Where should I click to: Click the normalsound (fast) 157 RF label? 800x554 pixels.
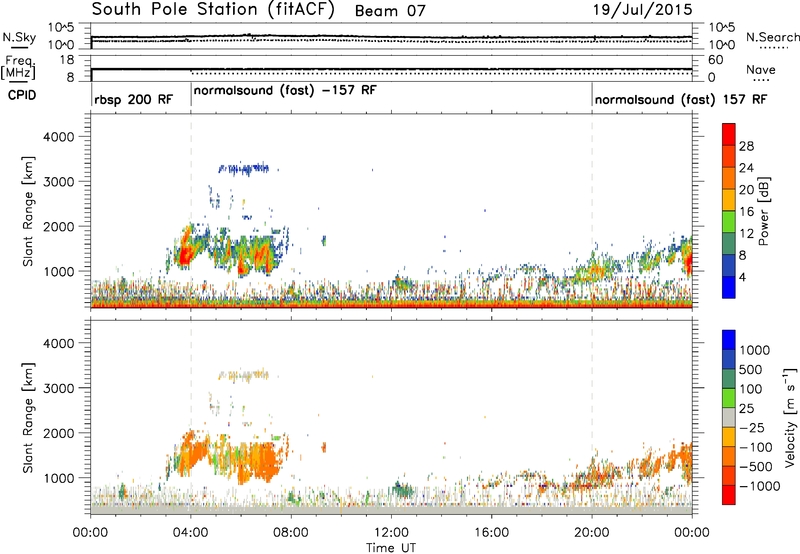[x=680, y=99]
